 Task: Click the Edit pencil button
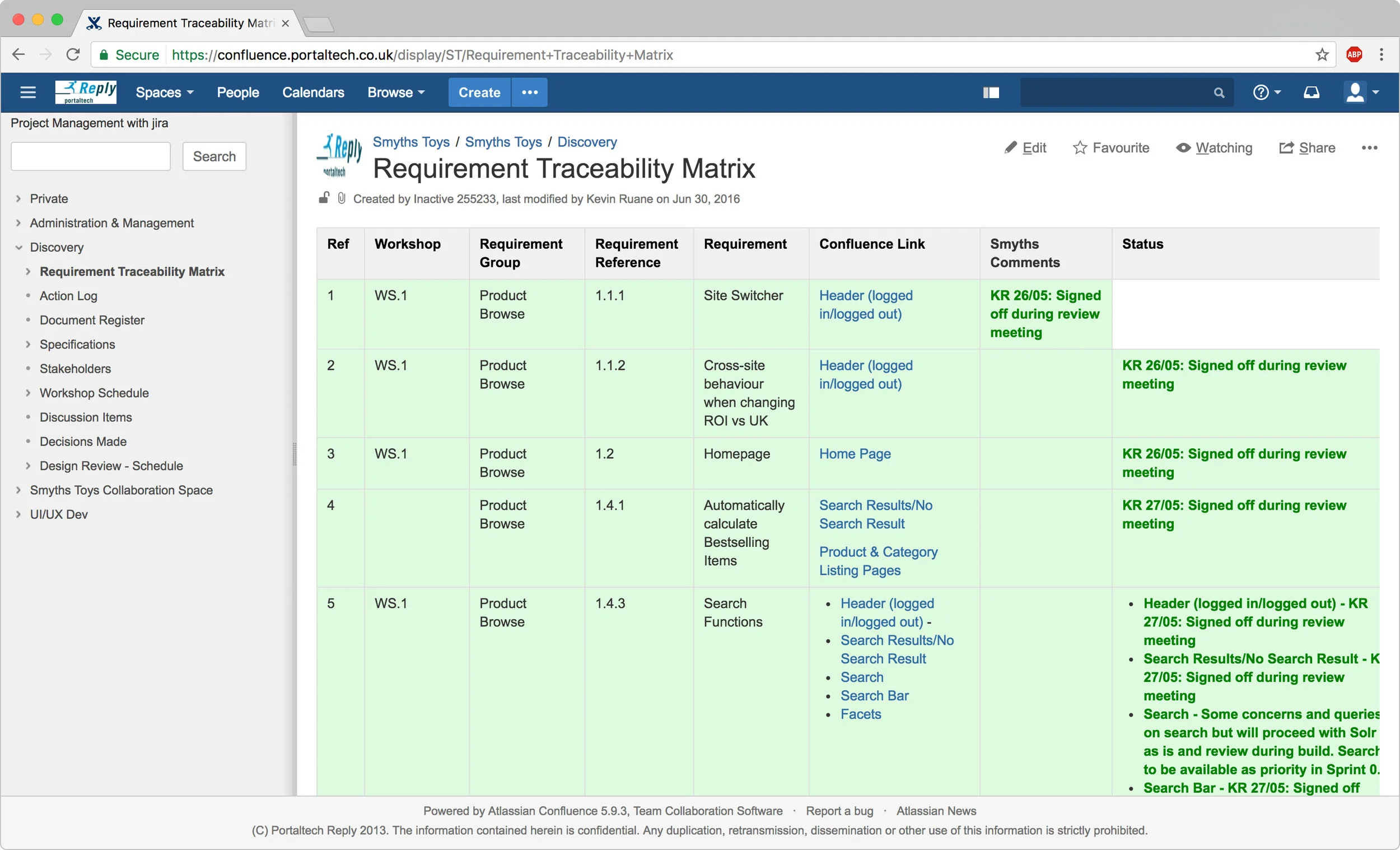click(x=1025, y=148)
